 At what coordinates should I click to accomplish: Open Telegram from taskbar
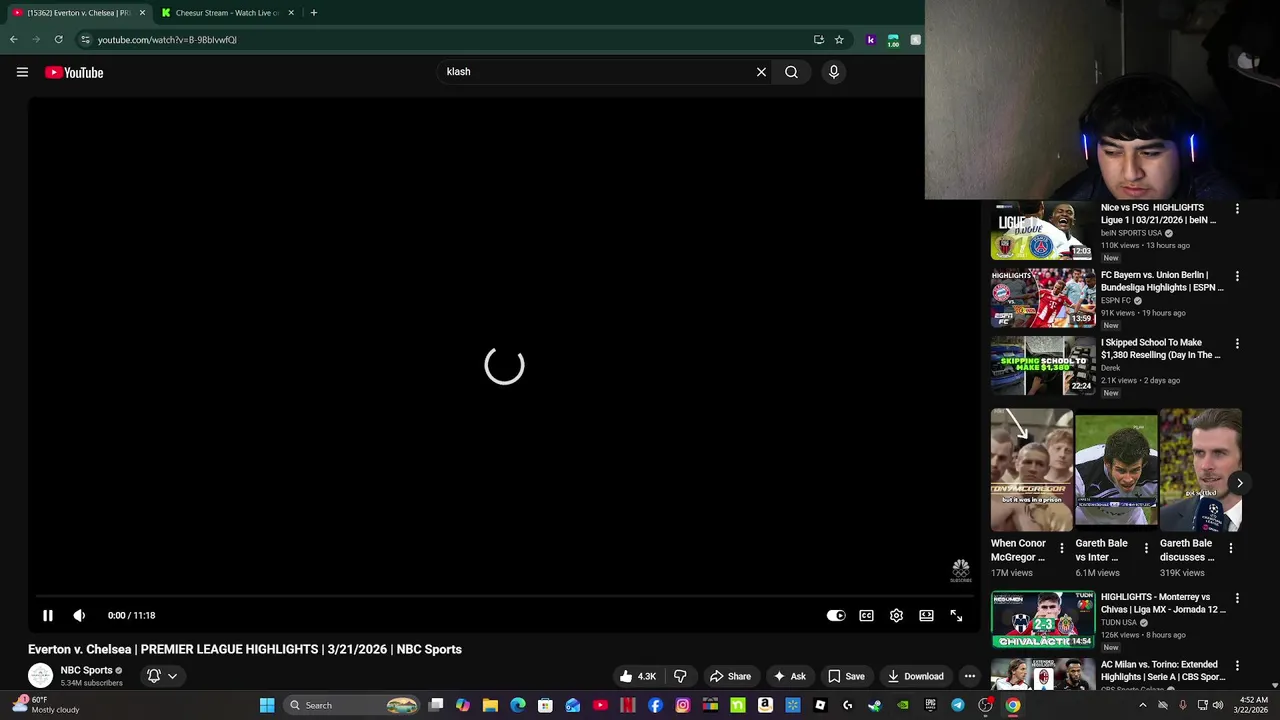(957, 705)
